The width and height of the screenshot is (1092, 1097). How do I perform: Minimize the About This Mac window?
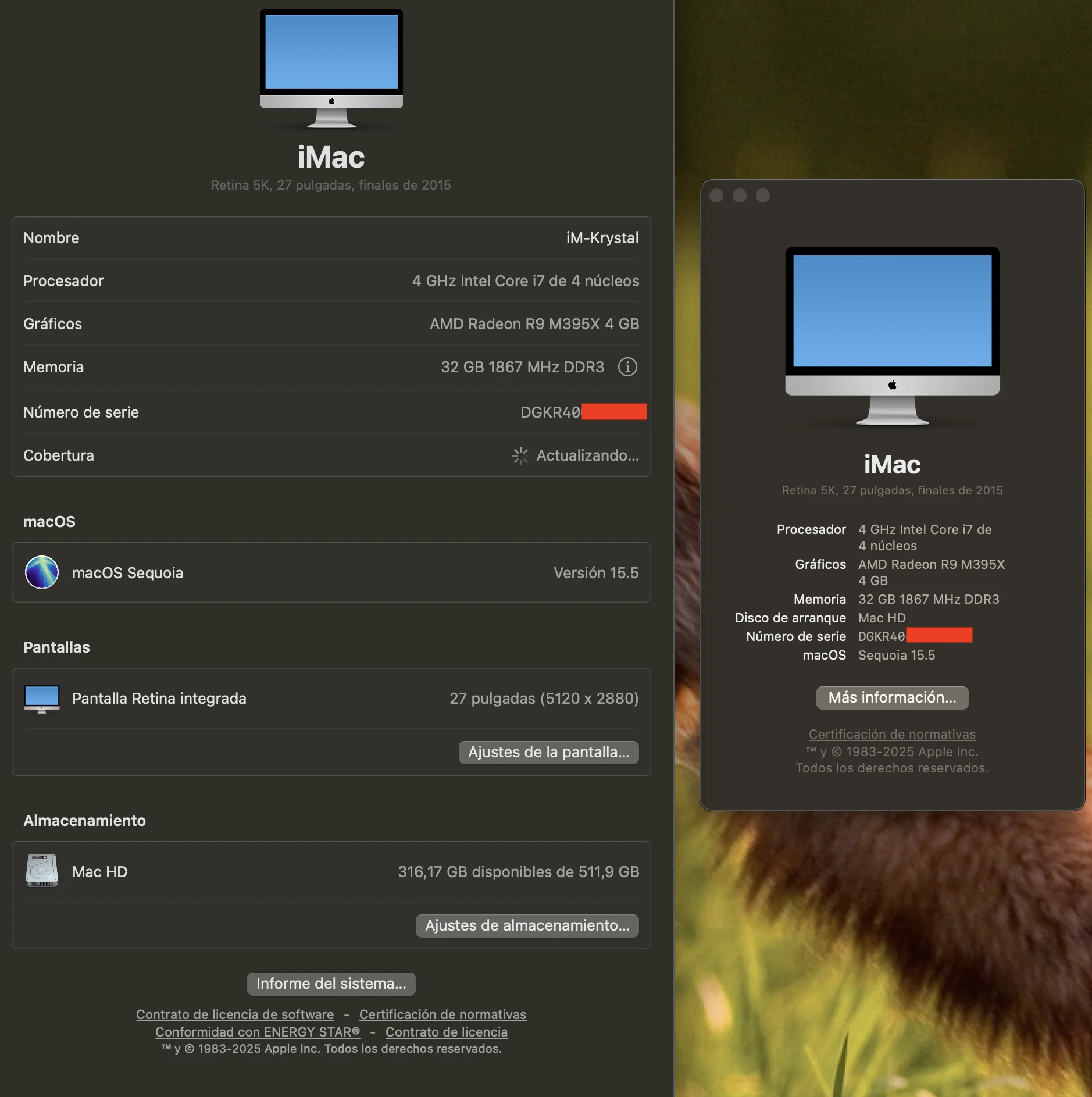740,195
